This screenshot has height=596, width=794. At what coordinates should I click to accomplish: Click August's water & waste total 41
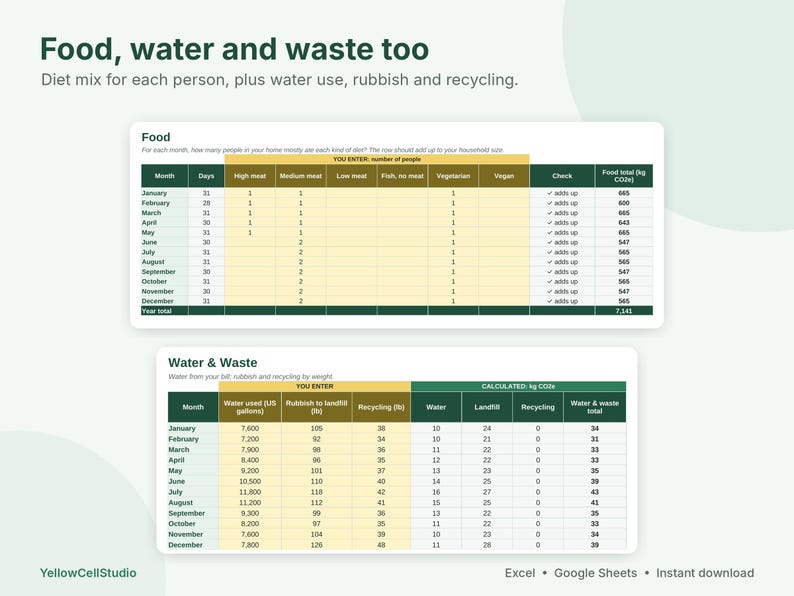594,503
